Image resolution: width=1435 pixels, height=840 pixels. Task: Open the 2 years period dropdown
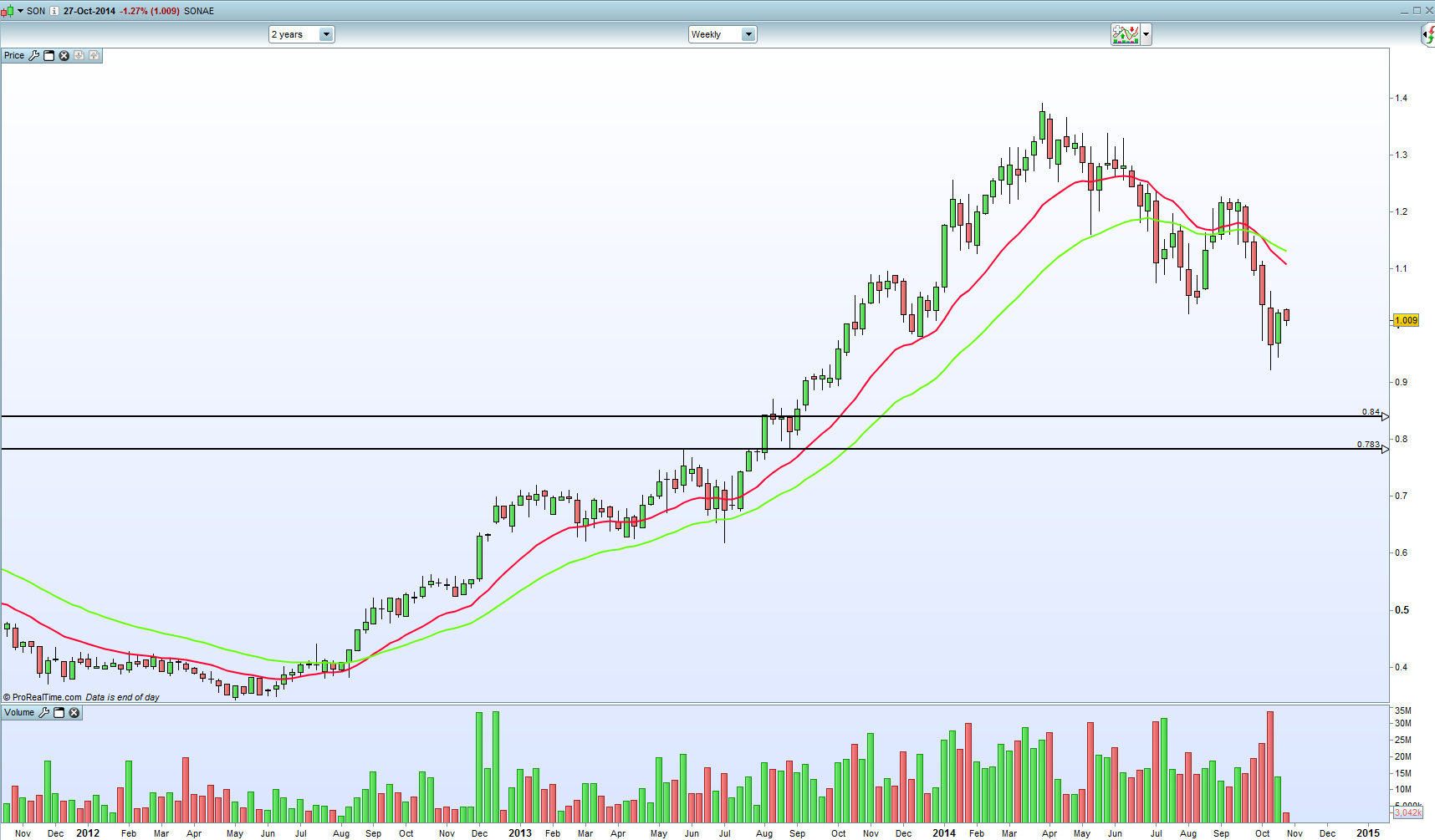tap(326, 34)
